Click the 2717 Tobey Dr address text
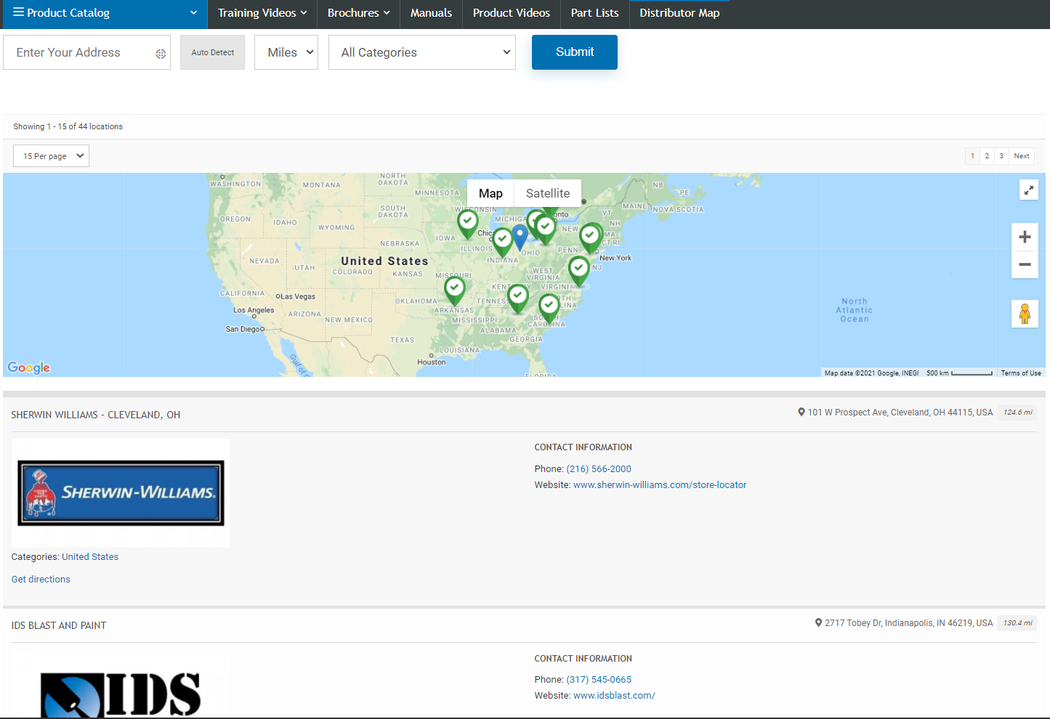1050x719 pixels. pyautogui.click(x=909, y=623)
